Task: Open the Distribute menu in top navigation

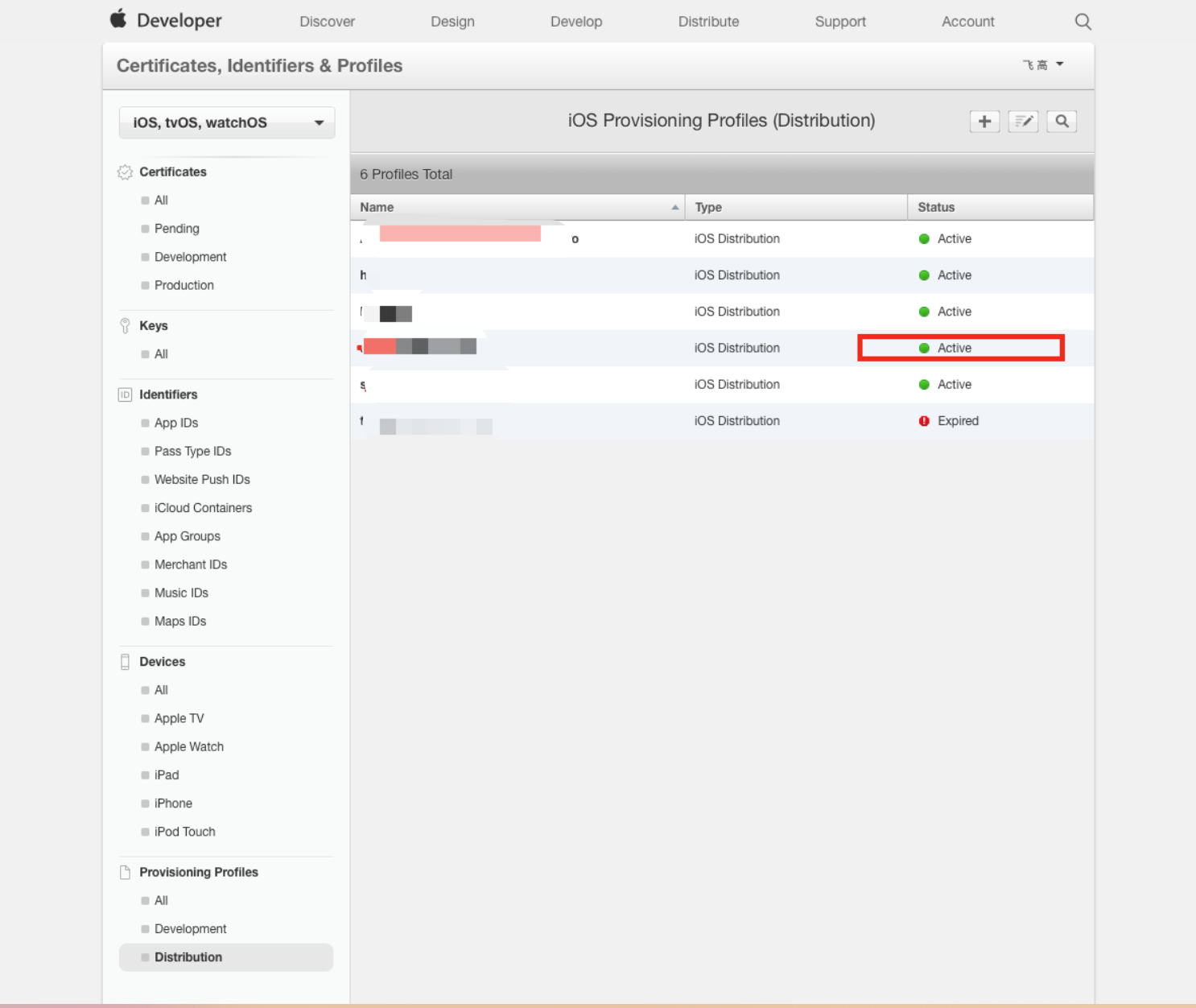Action: pos(708,22)
